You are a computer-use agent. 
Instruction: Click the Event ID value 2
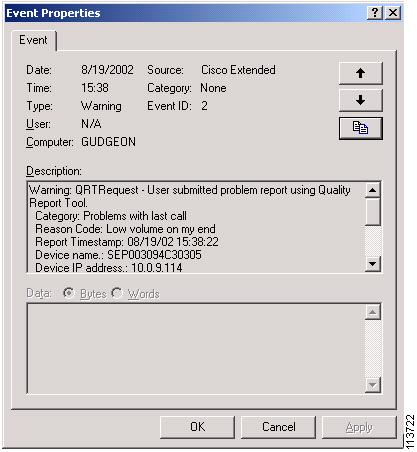204,106
